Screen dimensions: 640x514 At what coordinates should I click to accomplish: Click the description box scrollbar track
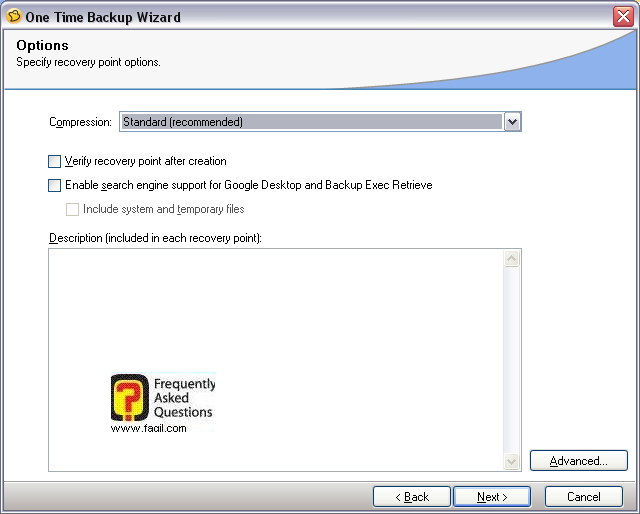click(x=511, y=360)
